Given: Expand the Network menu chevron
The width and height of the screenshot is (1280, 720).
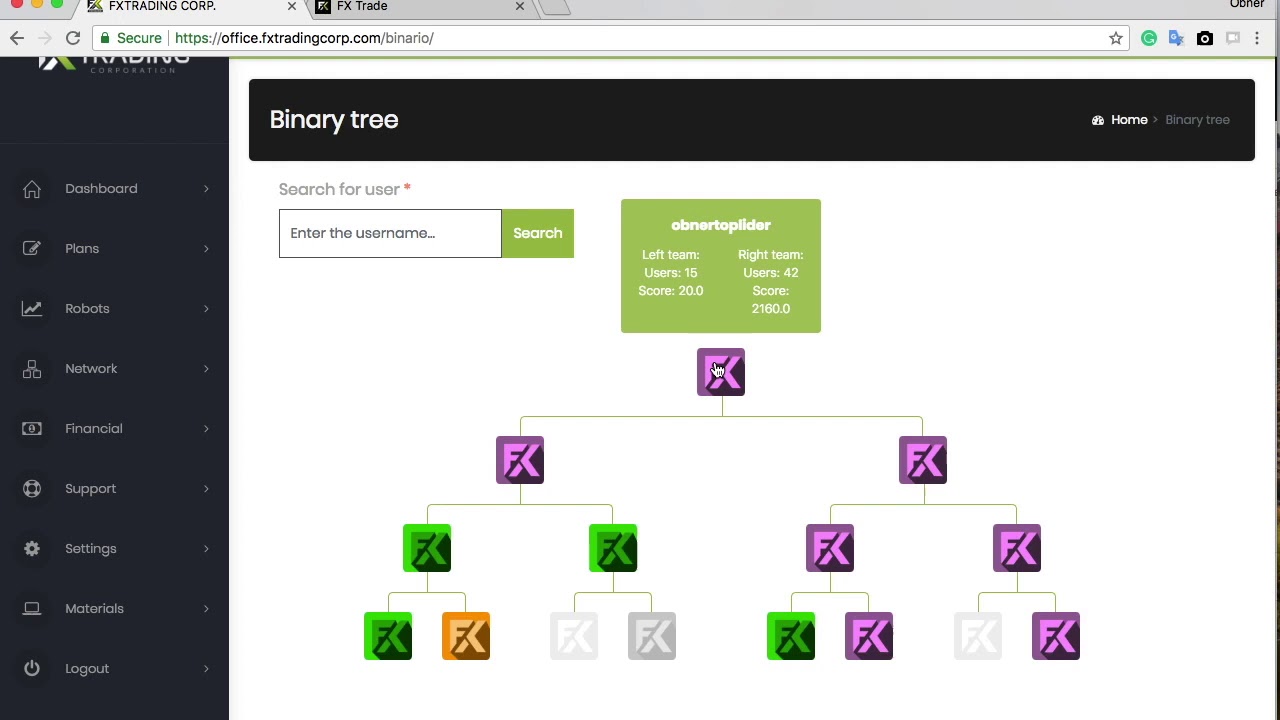Looking at the screenshot, I should click(x=206, y=369).
